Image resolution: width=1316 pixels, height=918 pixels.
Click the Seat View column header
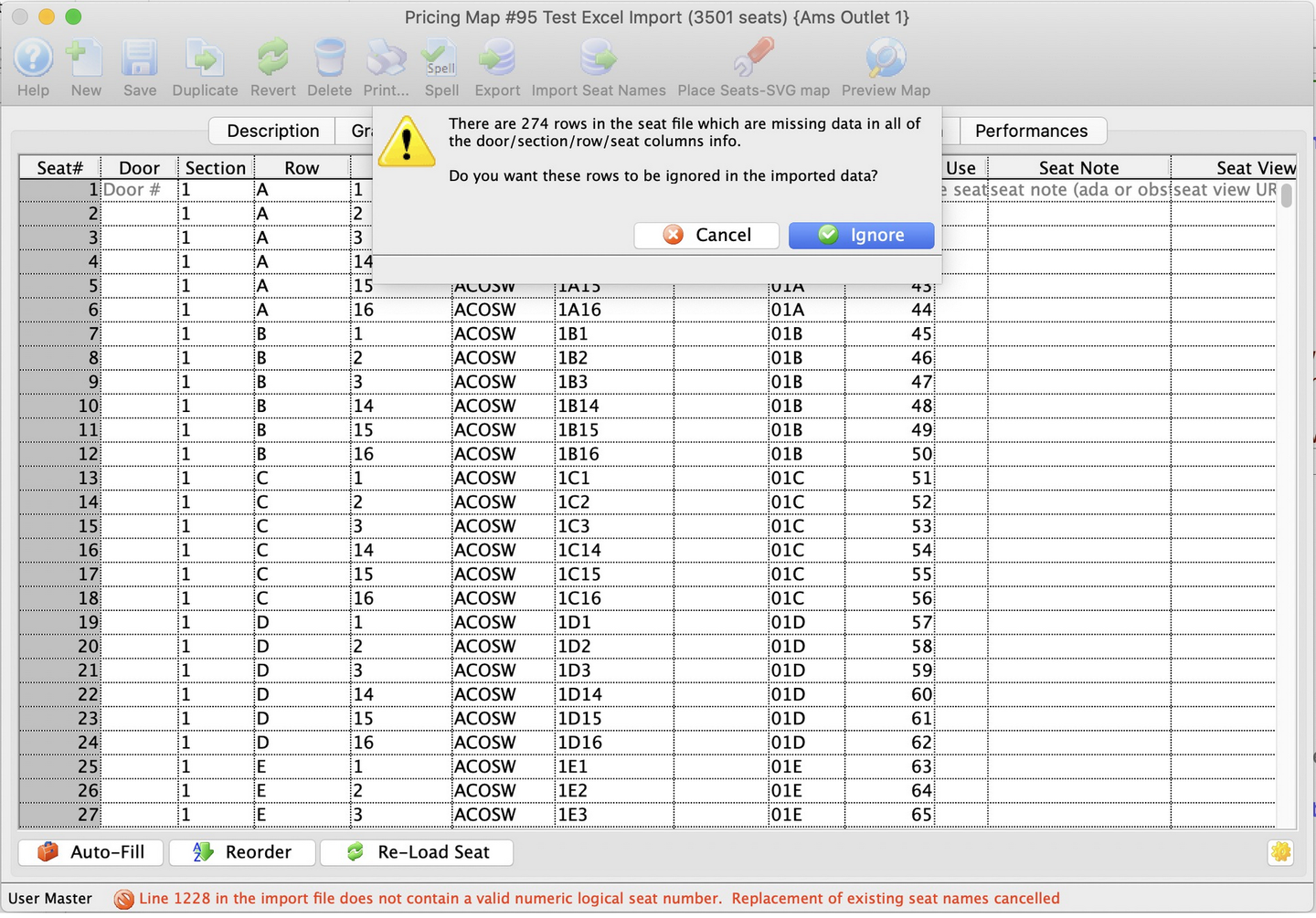[1234, 168]
